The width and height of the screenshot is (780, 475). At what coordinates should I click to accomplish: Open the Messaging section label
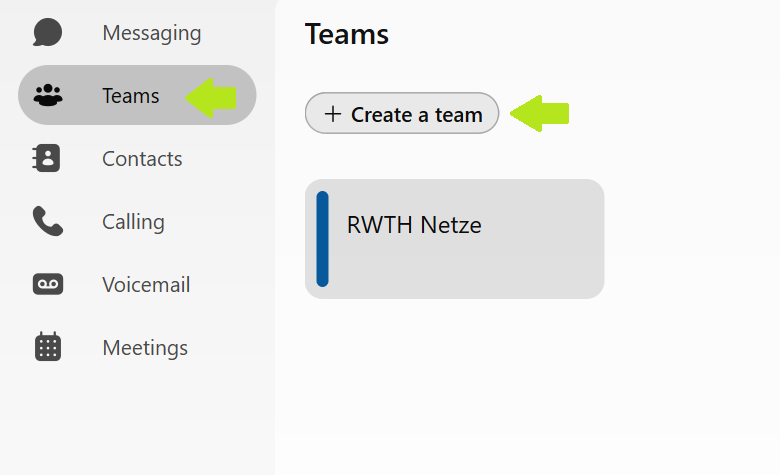pos(151,33)
